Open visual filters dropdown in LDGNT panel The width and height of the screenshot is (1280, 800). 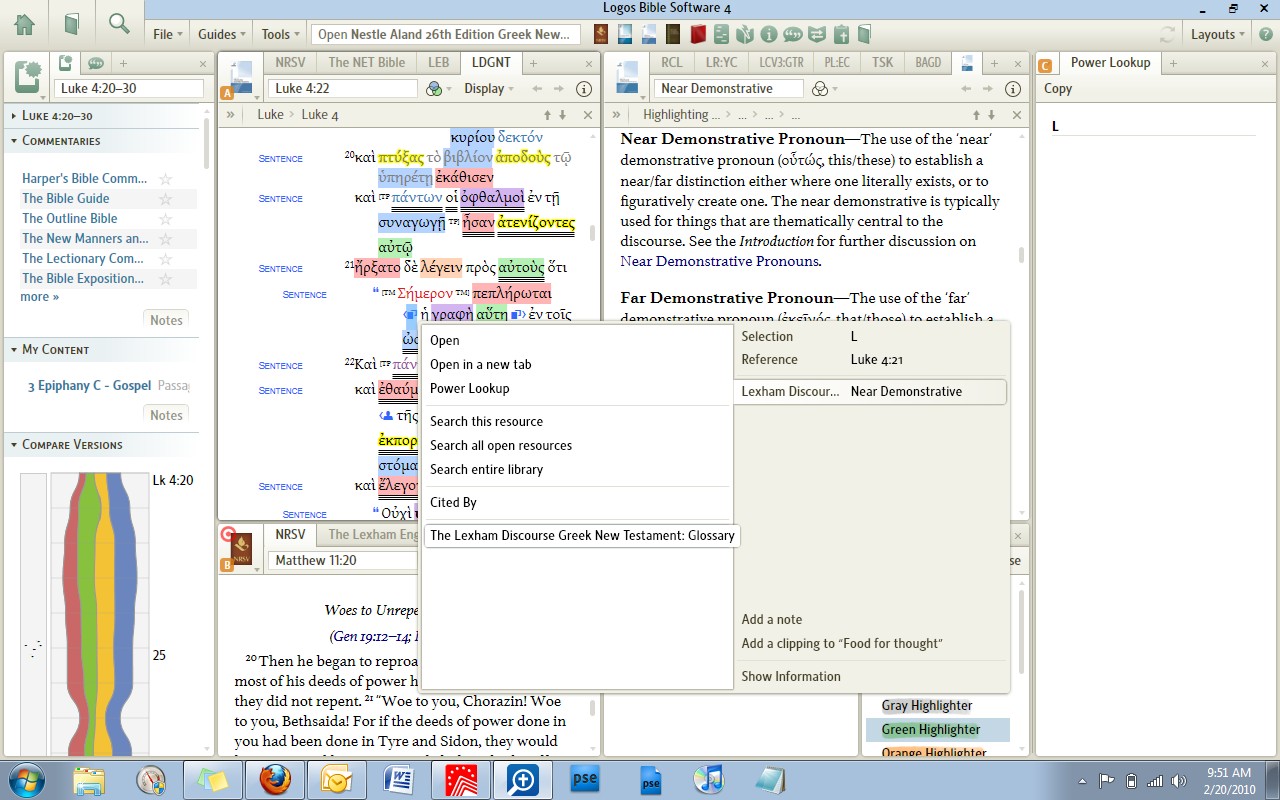(x=437, y=88)
